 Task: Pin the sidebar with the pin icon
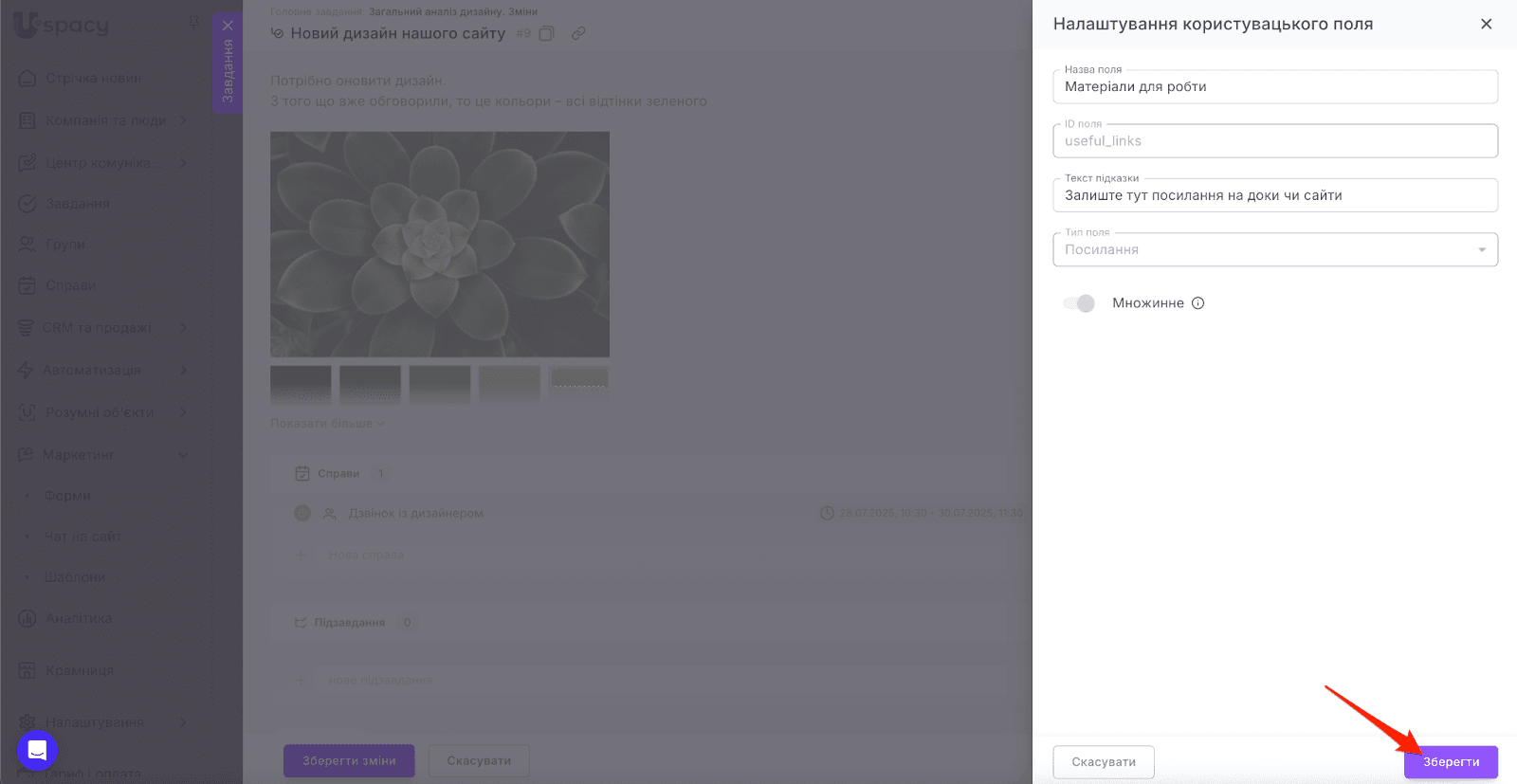point(193,22)
